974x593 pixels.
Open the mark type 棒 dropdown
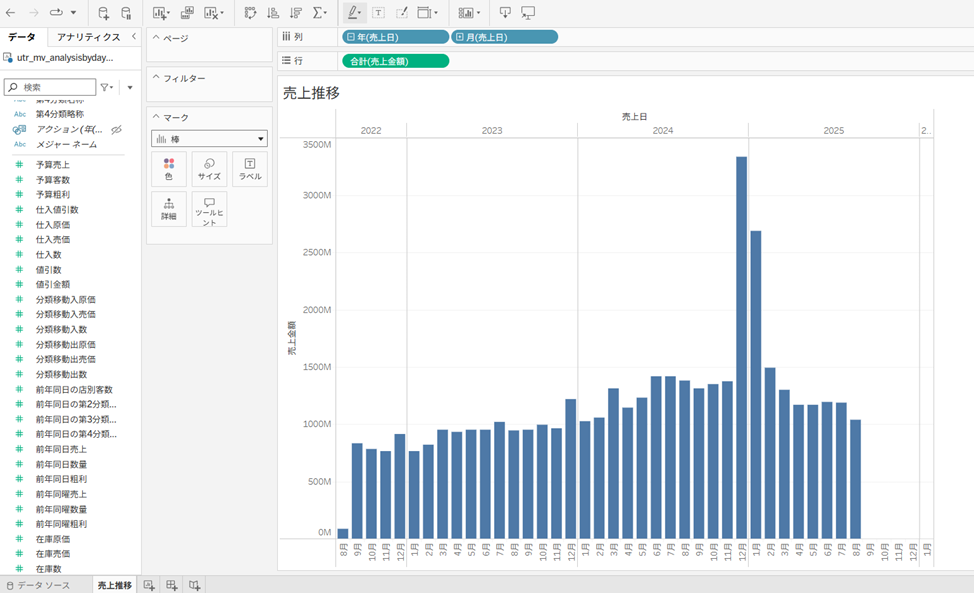(209, 138)
